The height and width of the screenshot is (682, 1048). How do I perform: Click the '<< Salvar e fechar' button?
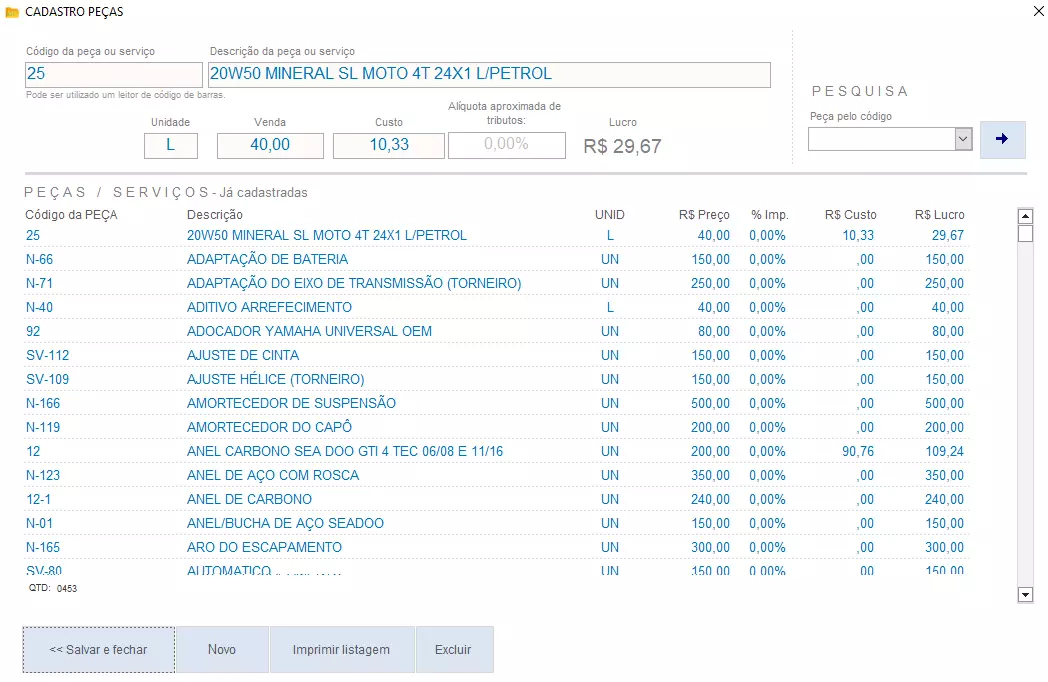click(99, 649)
